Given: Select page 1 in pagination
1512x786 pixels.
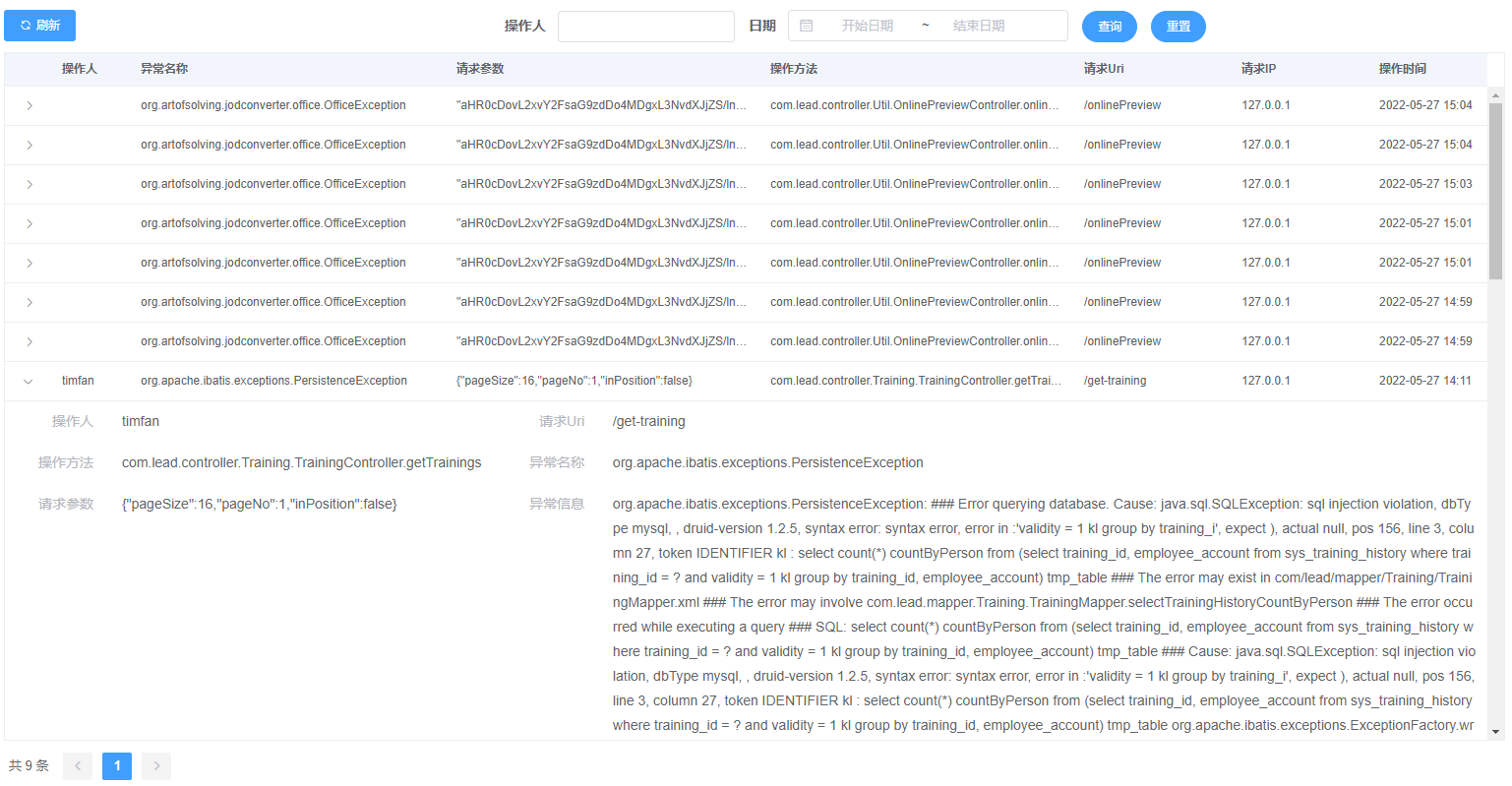Looking at the screenshot, I should click(x=117, y=766).
